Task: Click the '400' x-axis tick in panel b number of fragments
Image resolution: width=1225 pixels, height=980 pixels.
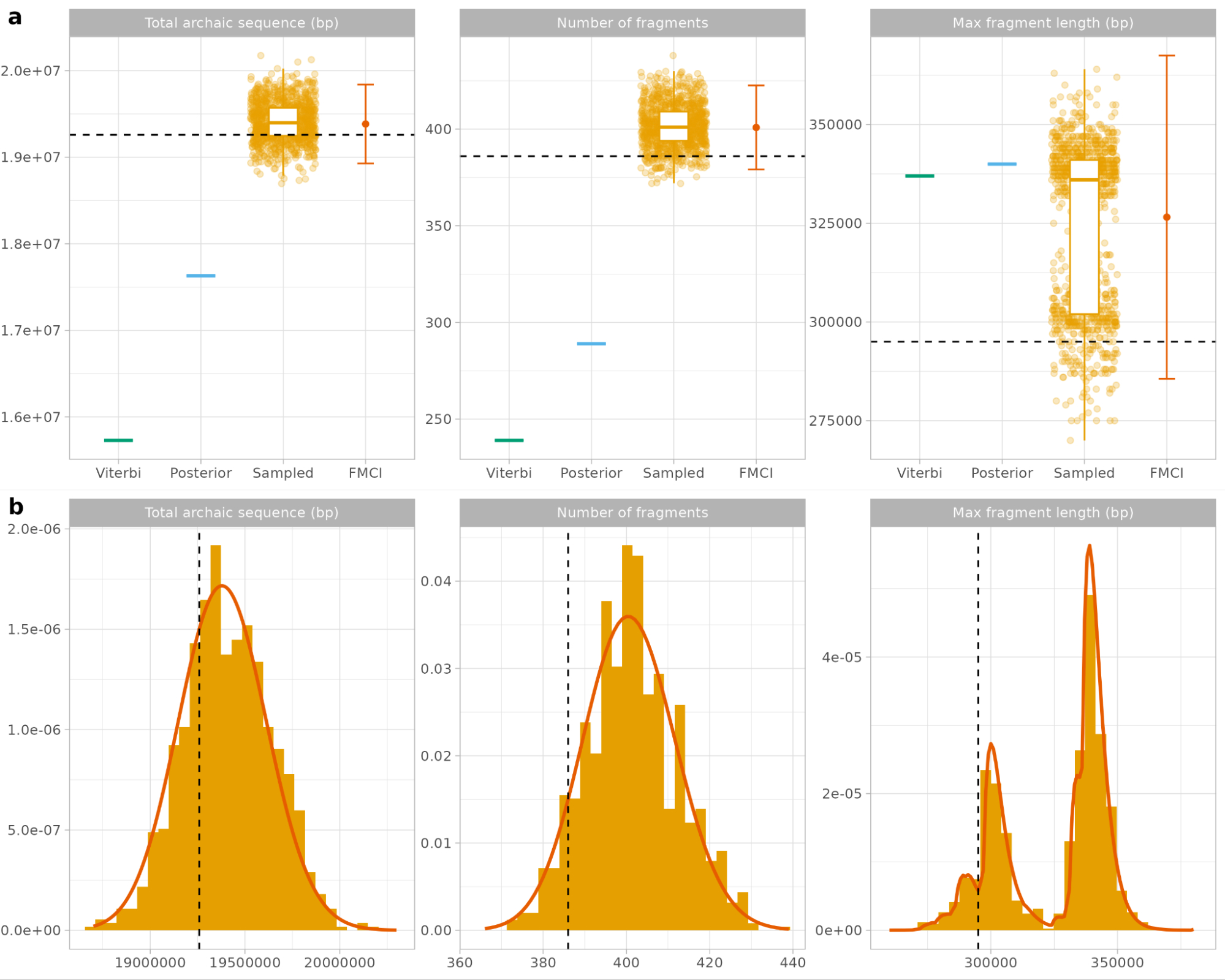Action: (x=626, y=962)
